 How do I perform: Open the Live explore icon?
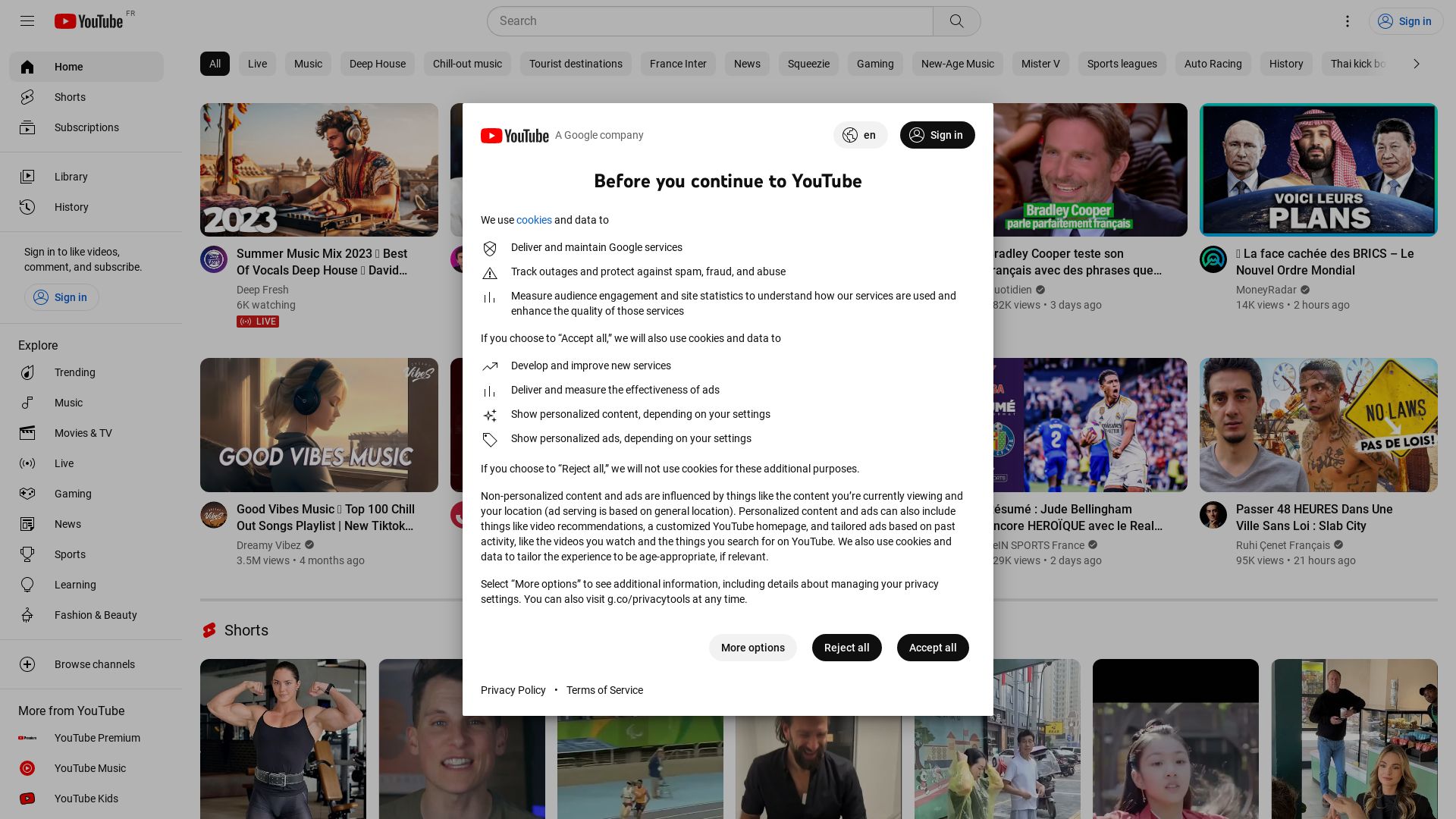tap(27, 463)
